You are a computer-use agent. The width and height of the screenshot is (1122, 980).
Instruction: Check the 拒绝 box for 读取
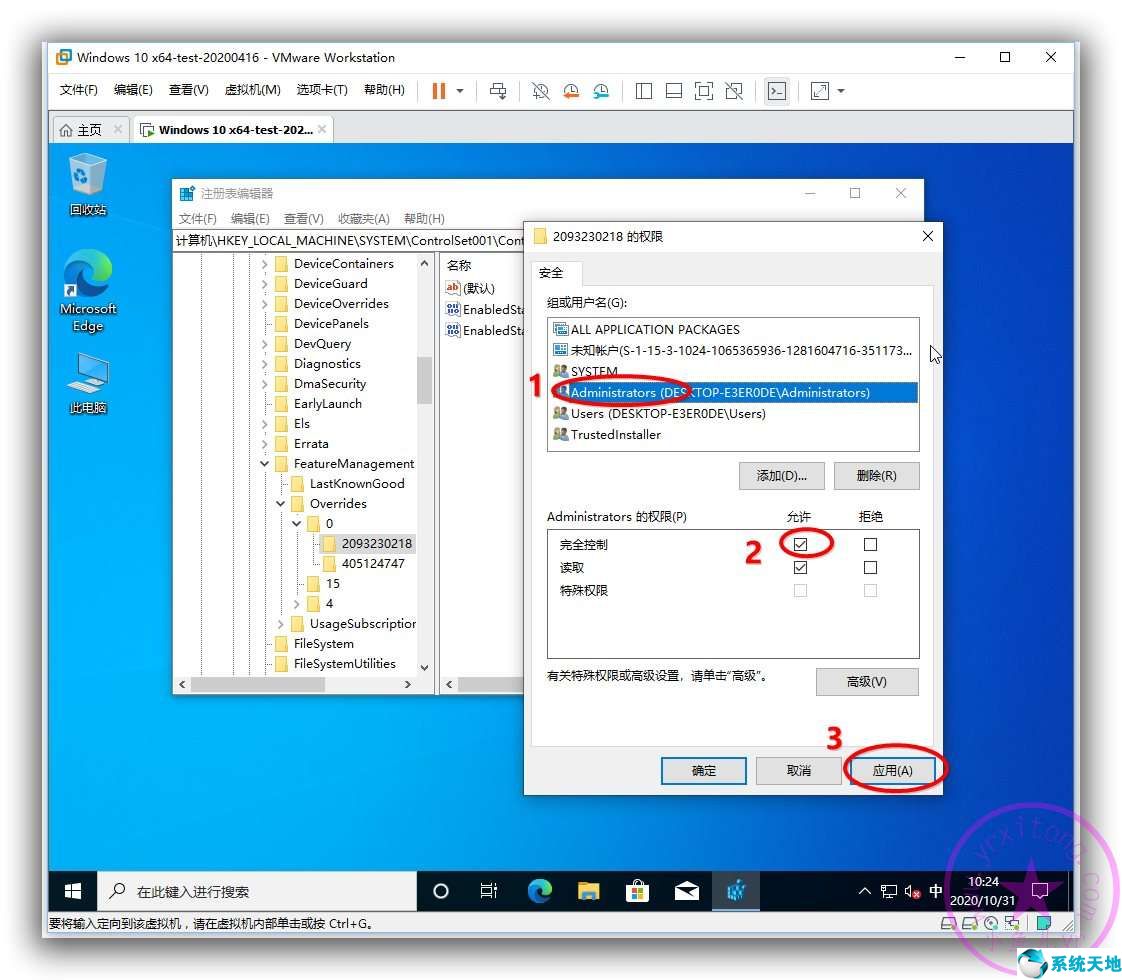coord(870,567)
